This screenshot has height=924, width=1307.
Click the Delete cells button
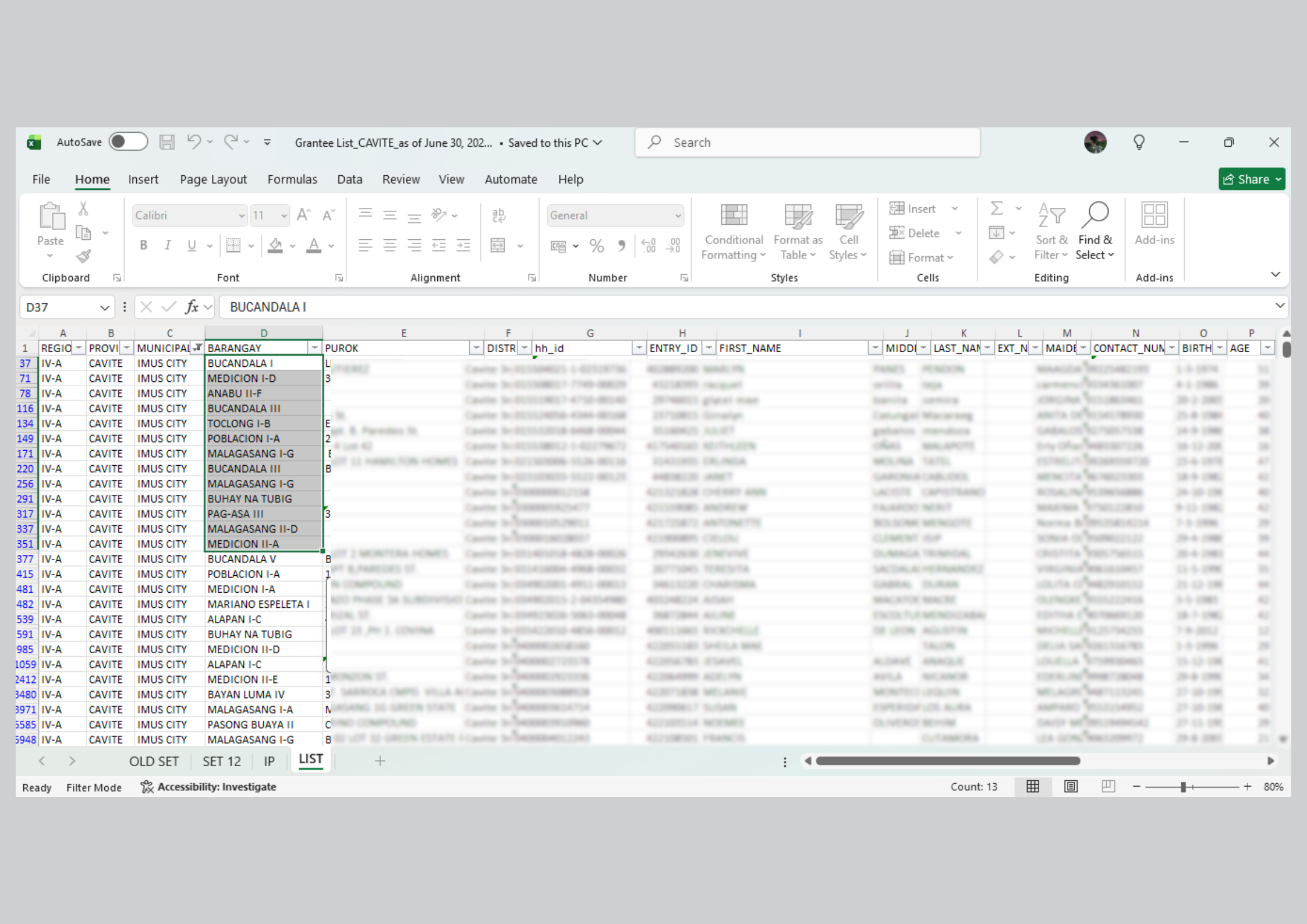[x=915, y=233]
